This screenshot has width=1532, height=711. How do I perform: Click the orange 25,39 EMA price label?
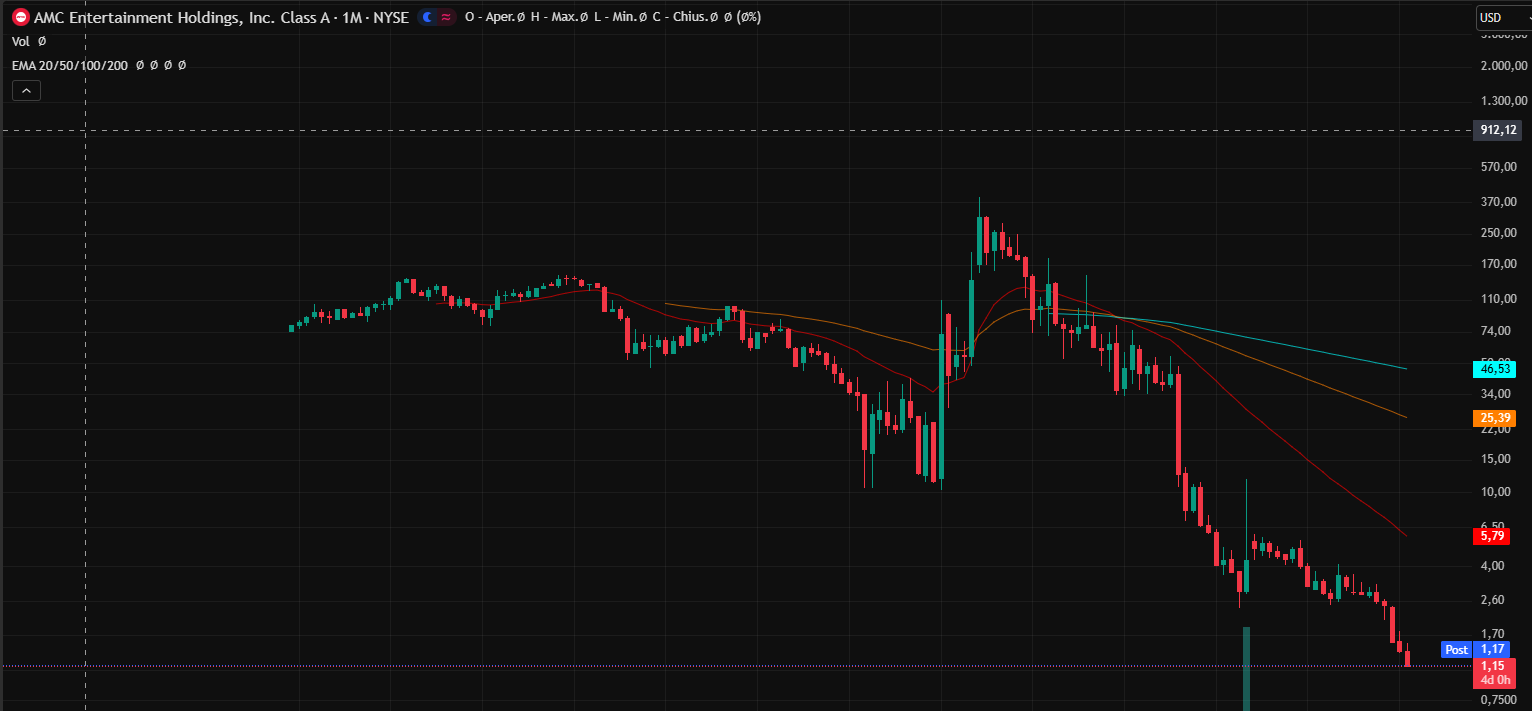click(x=1497, y=418)
